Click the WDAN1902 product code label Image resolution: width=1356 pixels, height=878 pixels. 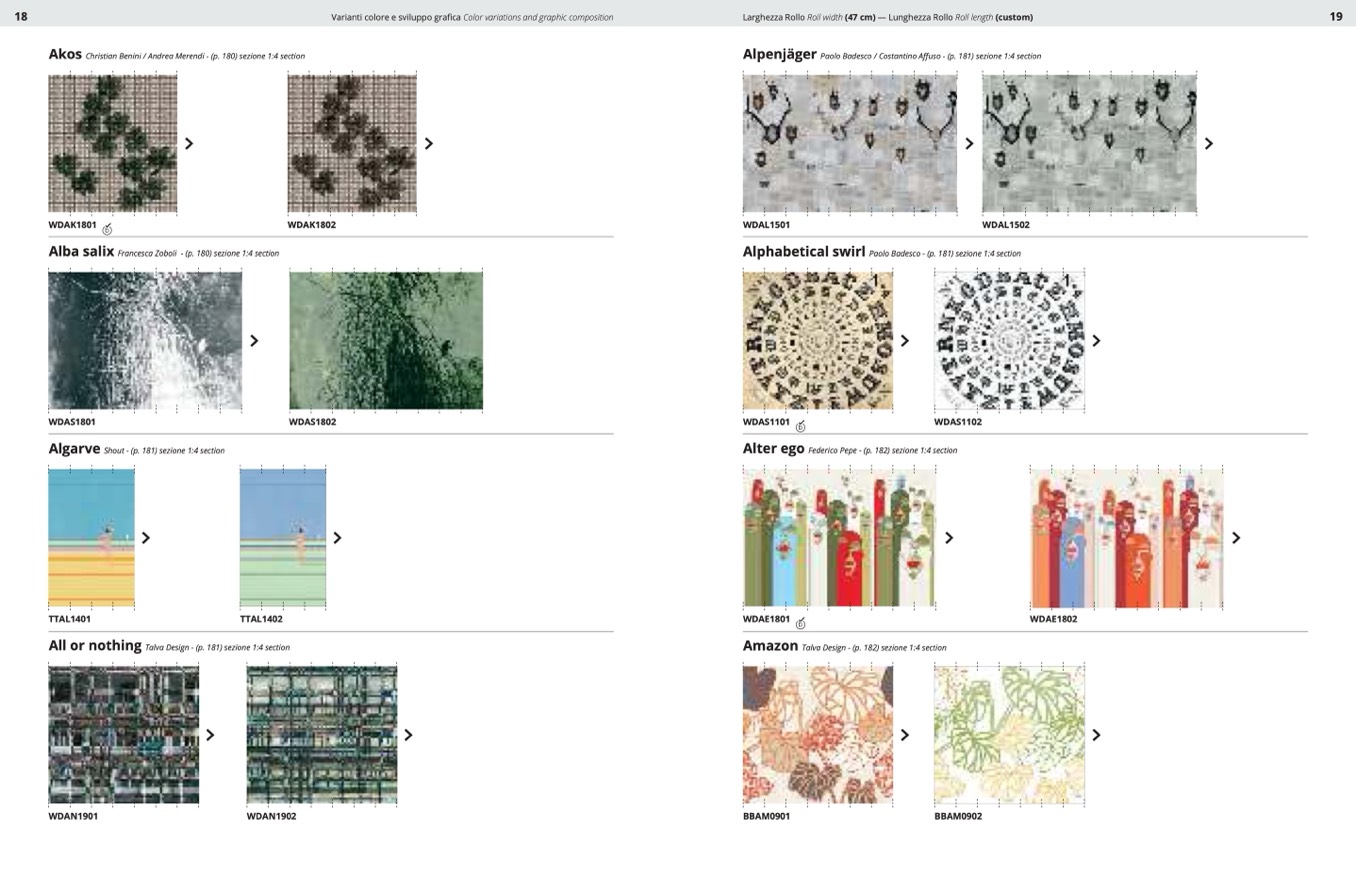271,816
